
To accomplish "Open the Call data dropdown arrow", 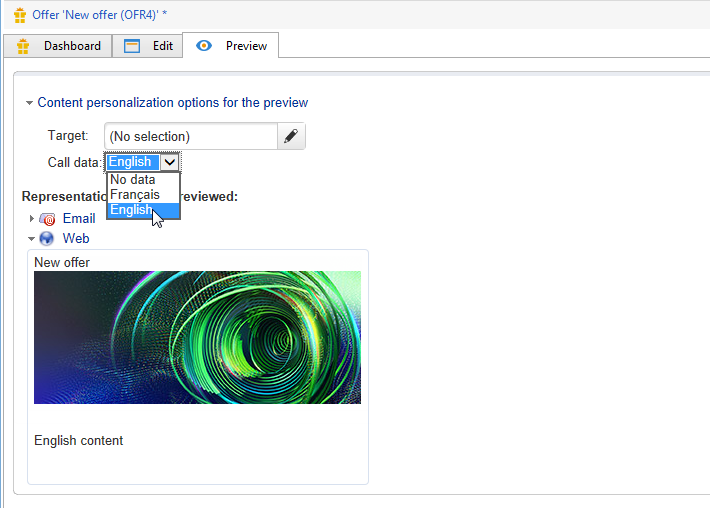I will 170,162.
